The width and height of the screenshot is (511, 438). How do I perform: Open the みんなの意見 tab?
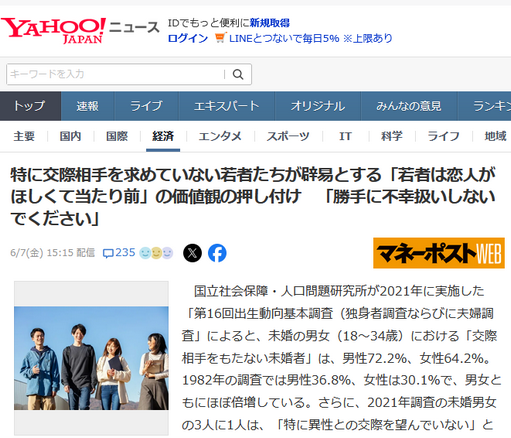[x=409, y=106]
